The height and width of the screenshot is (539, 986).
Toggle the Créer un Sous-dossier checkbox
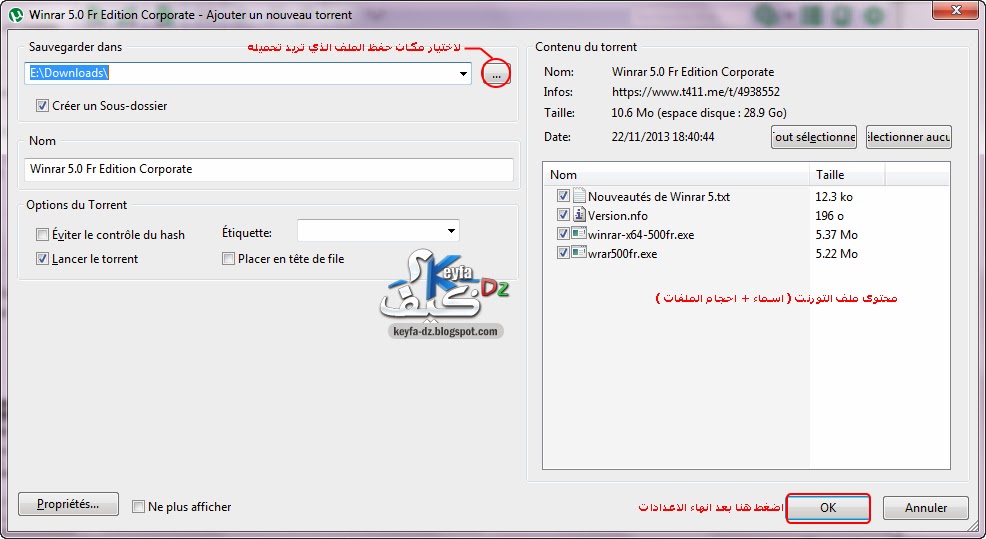[42, 106]
